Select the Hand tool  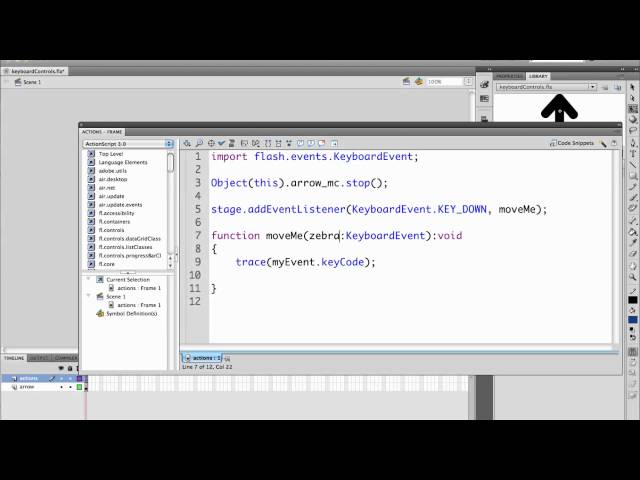pyautogui.click(x=633, y=266)
